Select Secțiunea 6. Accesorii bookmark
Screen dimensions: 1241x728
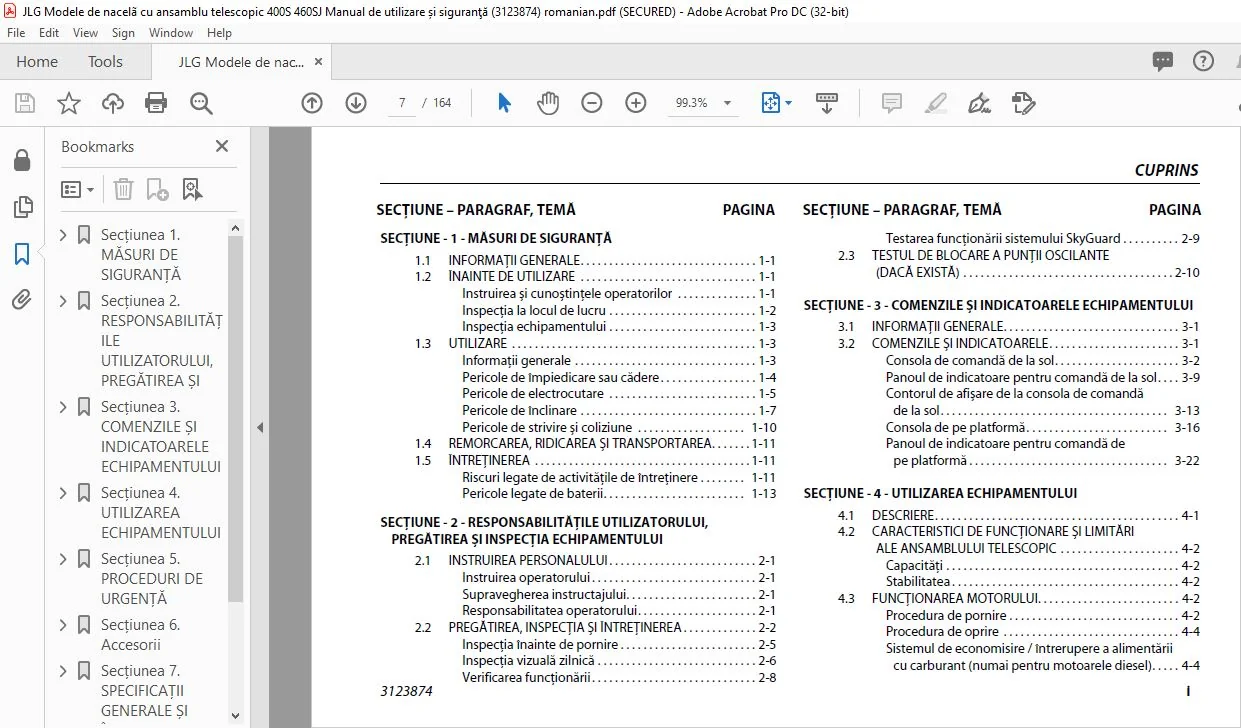pyautogui.click(x=141, y=635)
